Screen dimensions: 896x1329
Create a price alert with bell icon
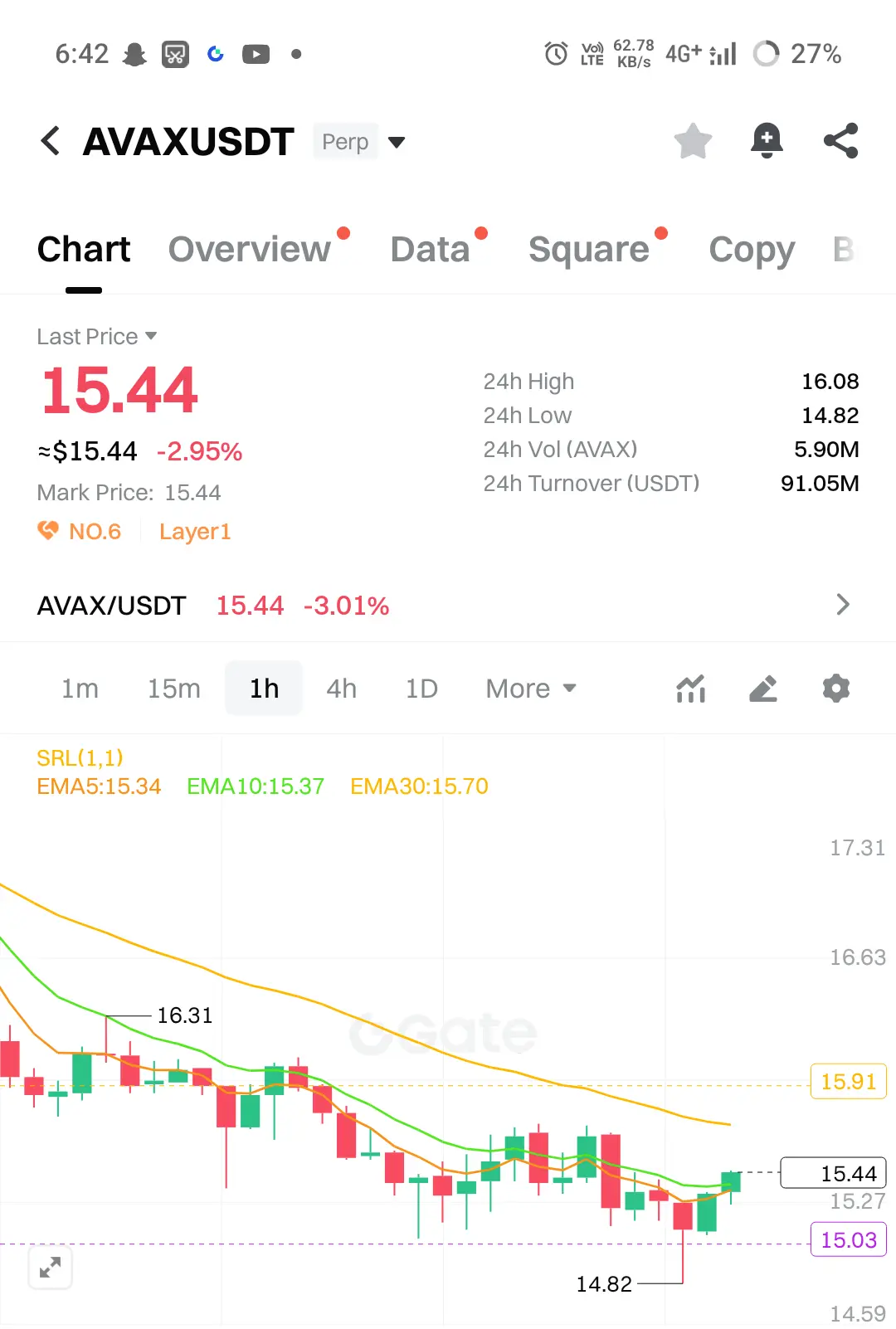[x=767, y=140]
